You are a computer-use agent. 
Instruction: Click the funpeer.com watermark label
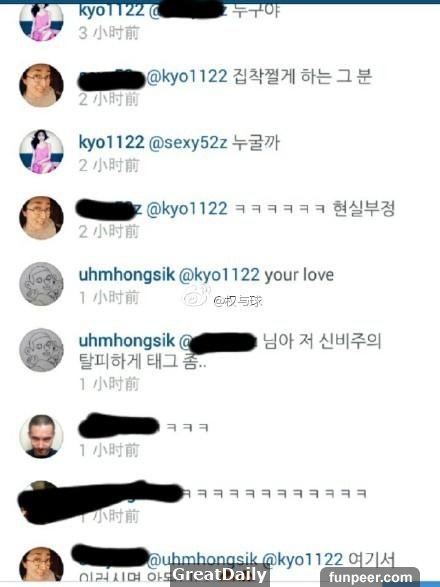370,577
